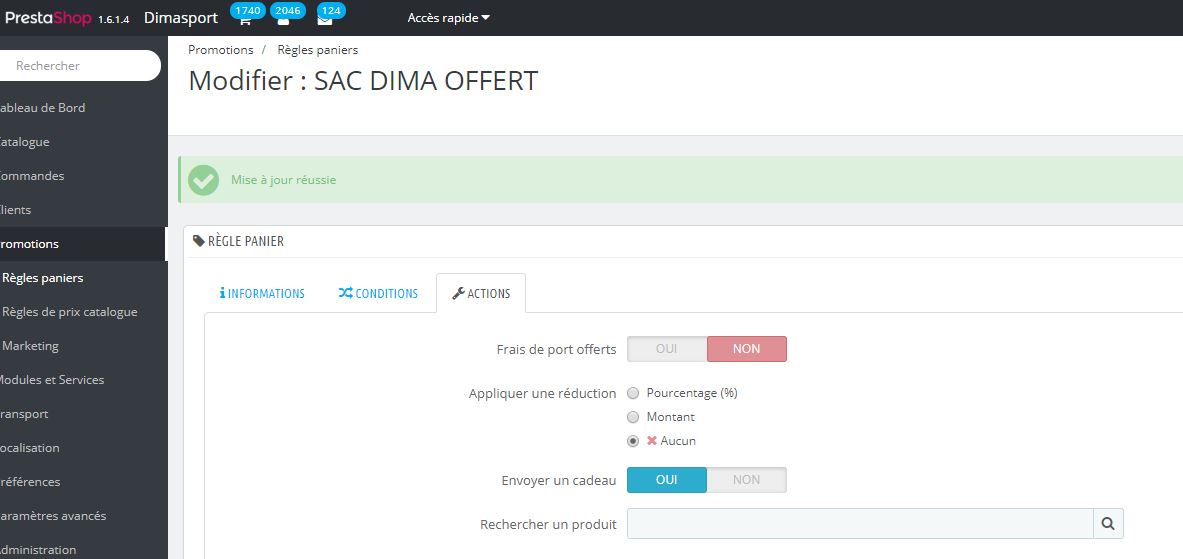Open the Promotions sidebar menu
This screenshot has width=1183, height=559.
(x=83, y=244)
